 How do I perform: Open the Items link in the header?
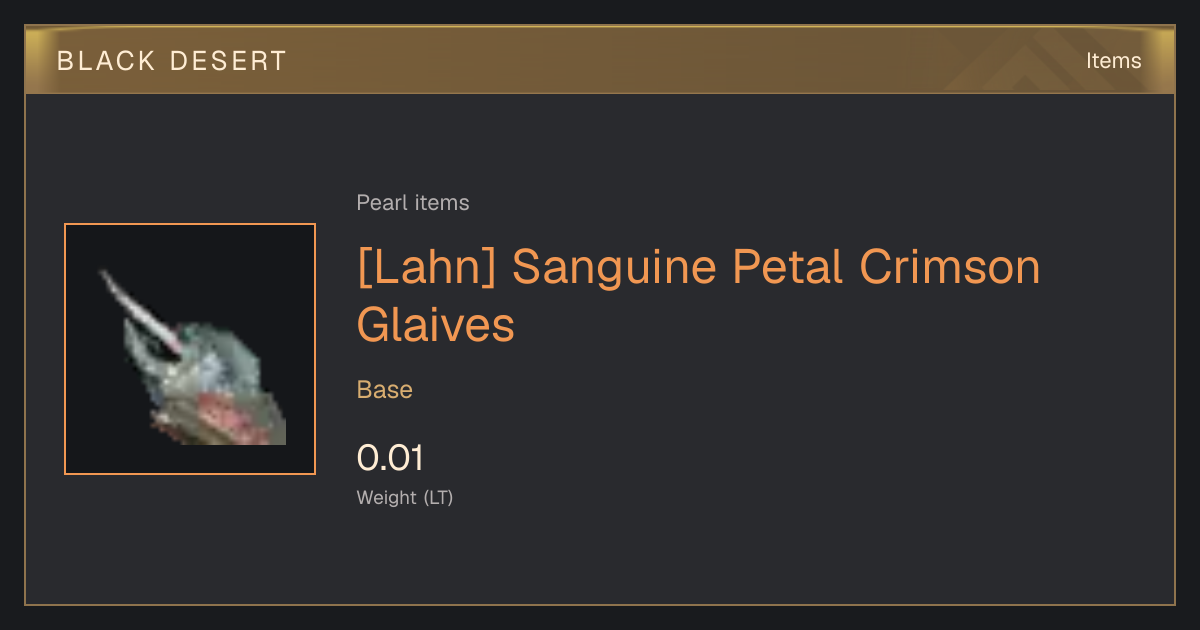1113,61
